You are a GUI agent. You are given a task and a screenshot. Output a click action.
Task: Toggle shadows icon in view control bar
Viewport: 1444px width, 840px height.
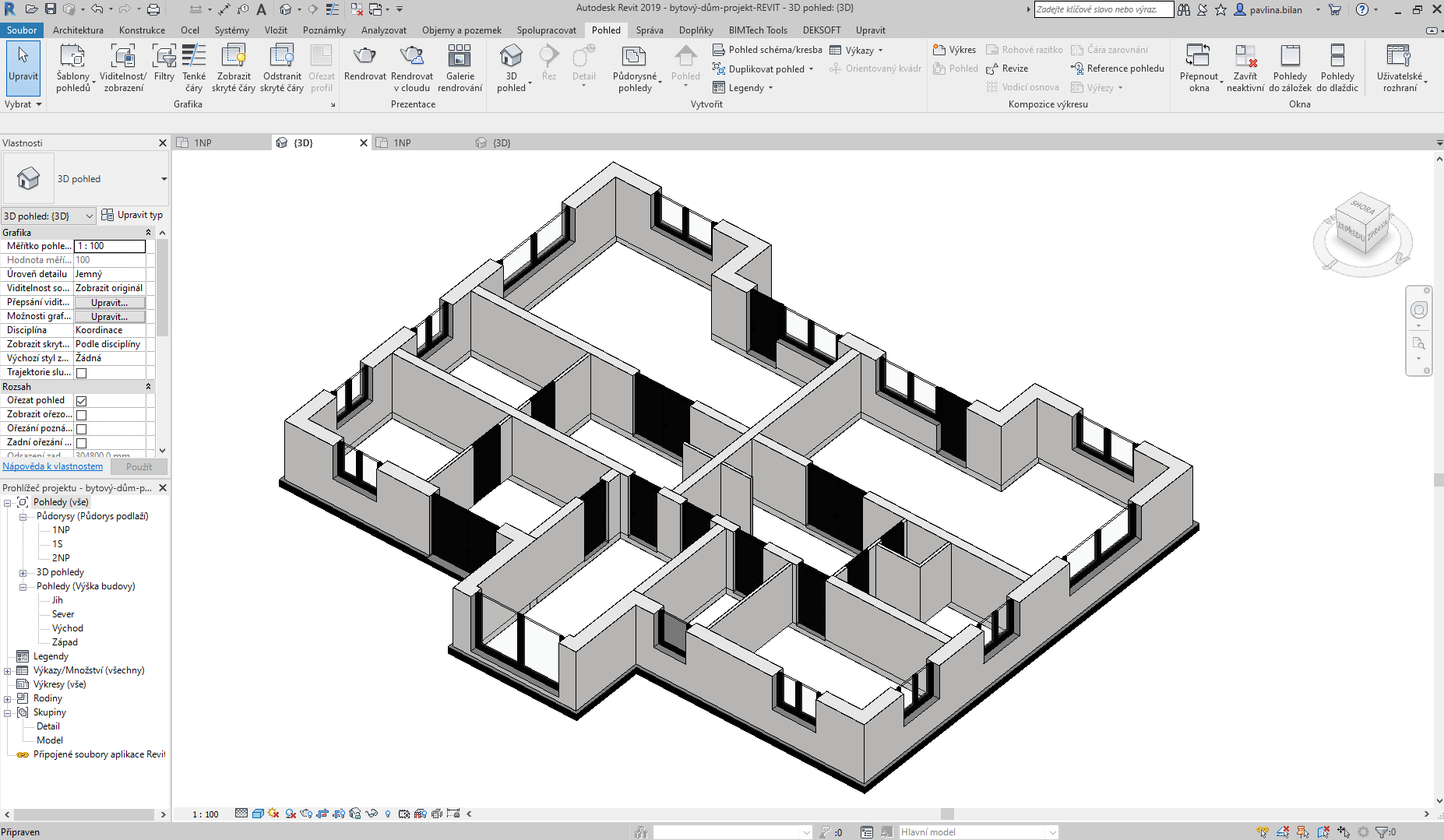tap(291, 814)
